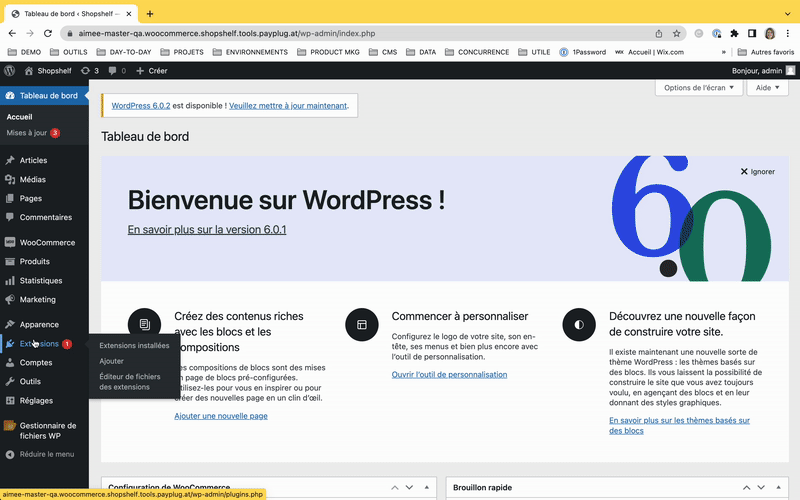Click the Créer plus button
Viewport: 800px width, 500px height.
(152, 71)
